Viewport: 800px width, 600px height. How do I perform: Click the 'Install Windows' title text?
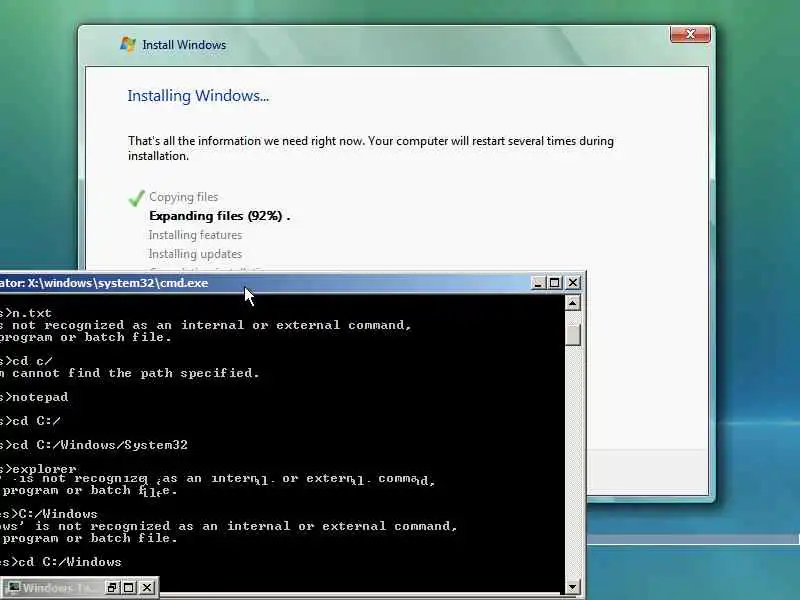coord(184,45)
